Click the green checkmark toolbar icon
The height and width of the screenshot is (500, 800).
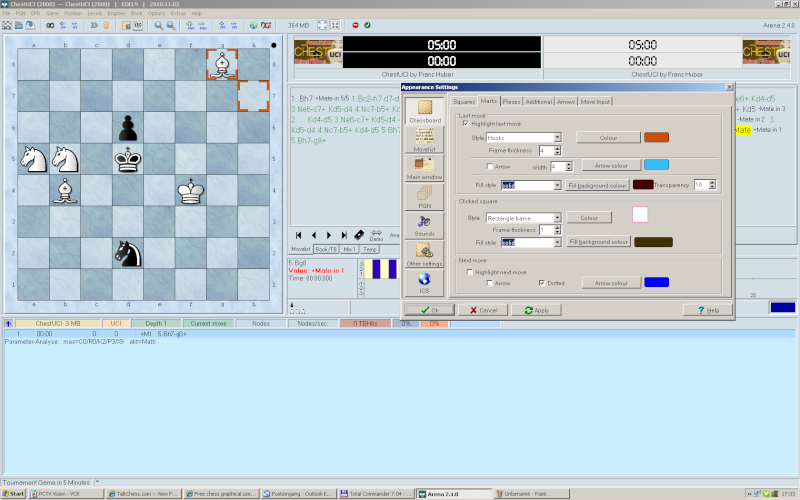[367, 25]
